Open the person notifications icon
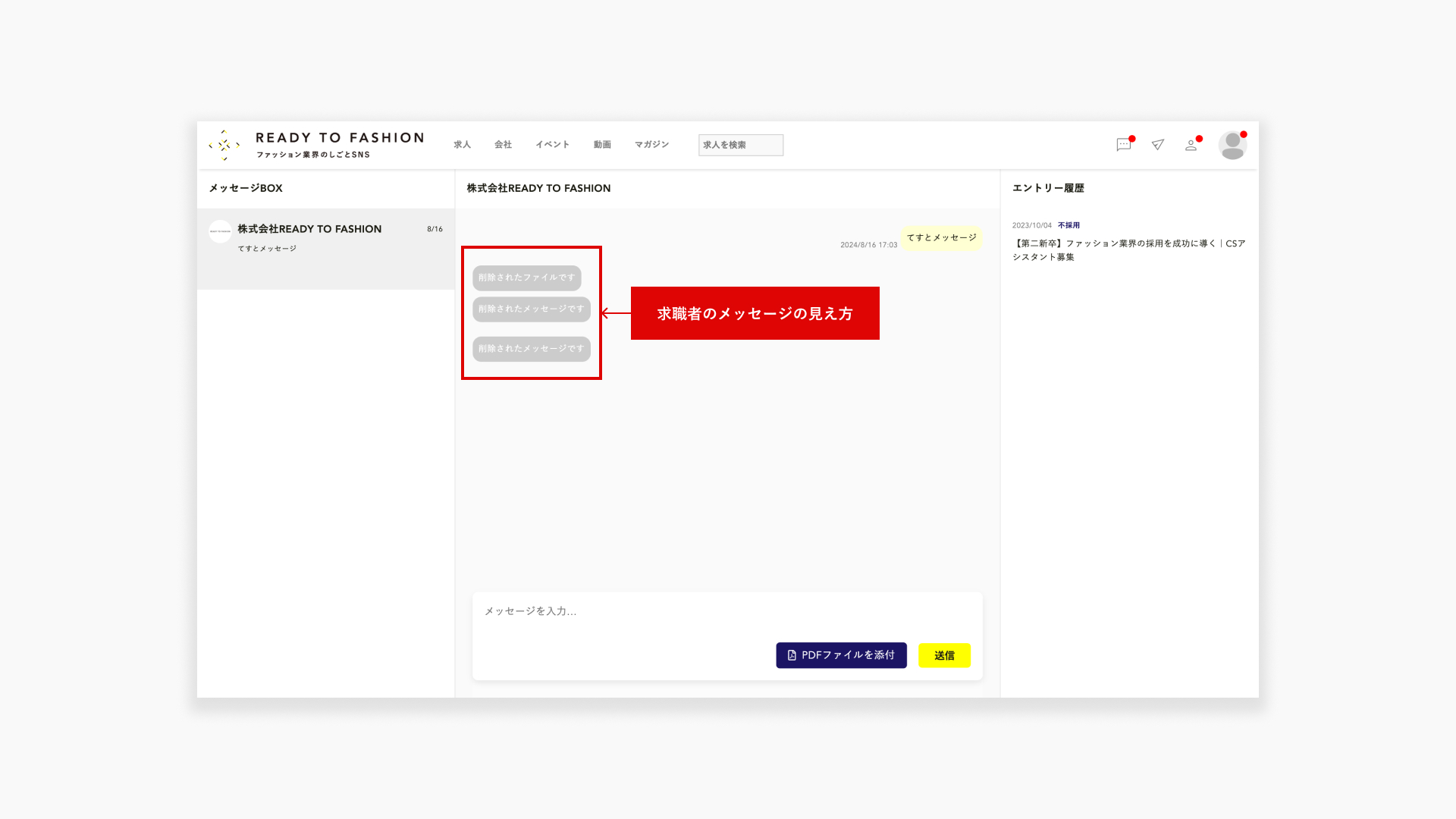1456x819 pixels. [x=1191, y=145]
